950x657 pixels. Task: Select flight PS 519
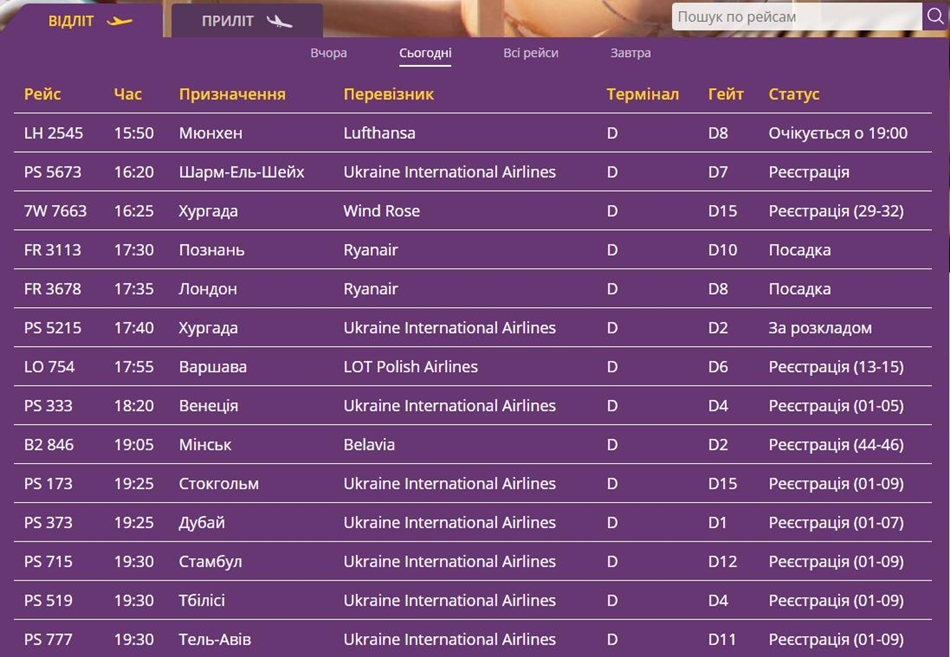473,601
